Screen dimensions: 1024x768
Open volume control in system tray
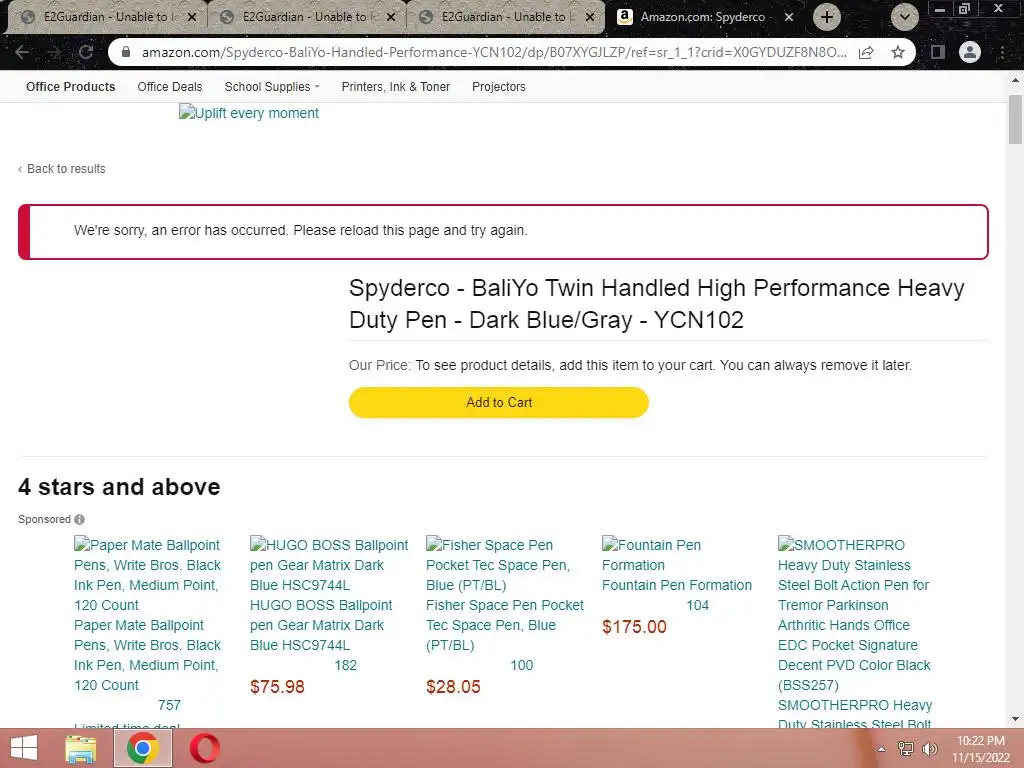pos(929,749)
